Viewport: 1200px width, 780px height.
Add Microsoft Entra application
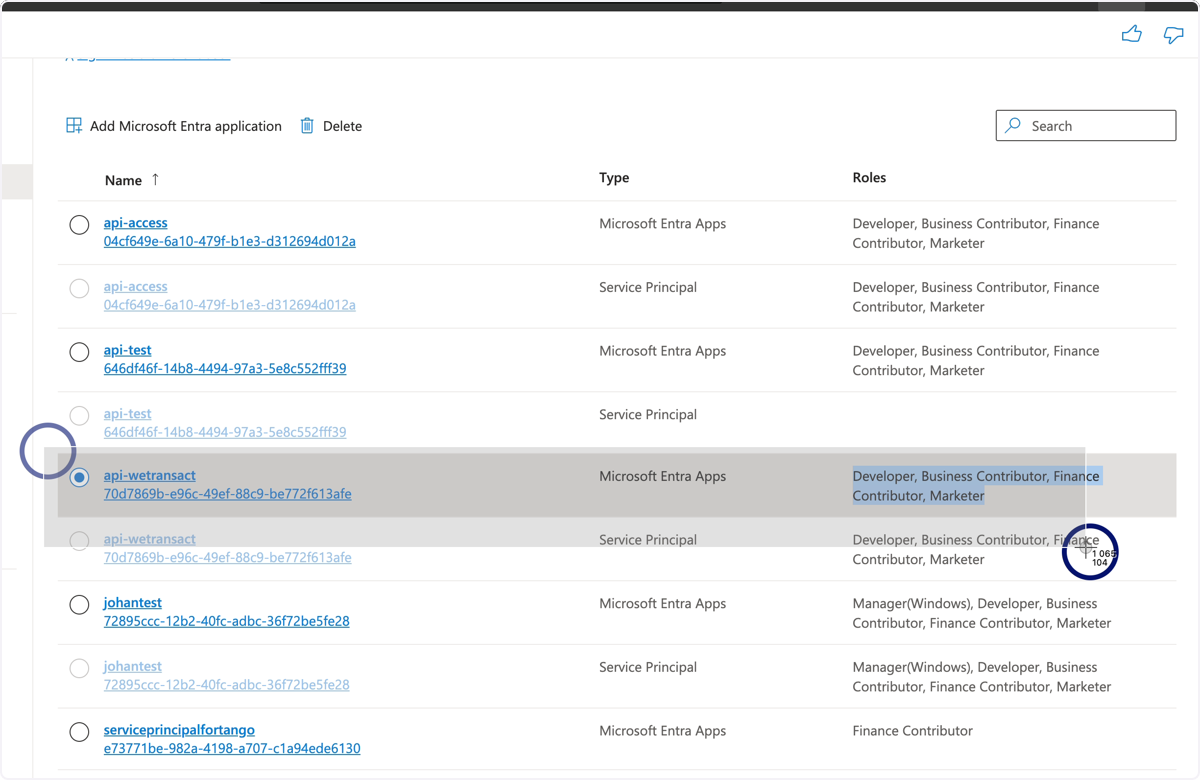coord(174,126)
